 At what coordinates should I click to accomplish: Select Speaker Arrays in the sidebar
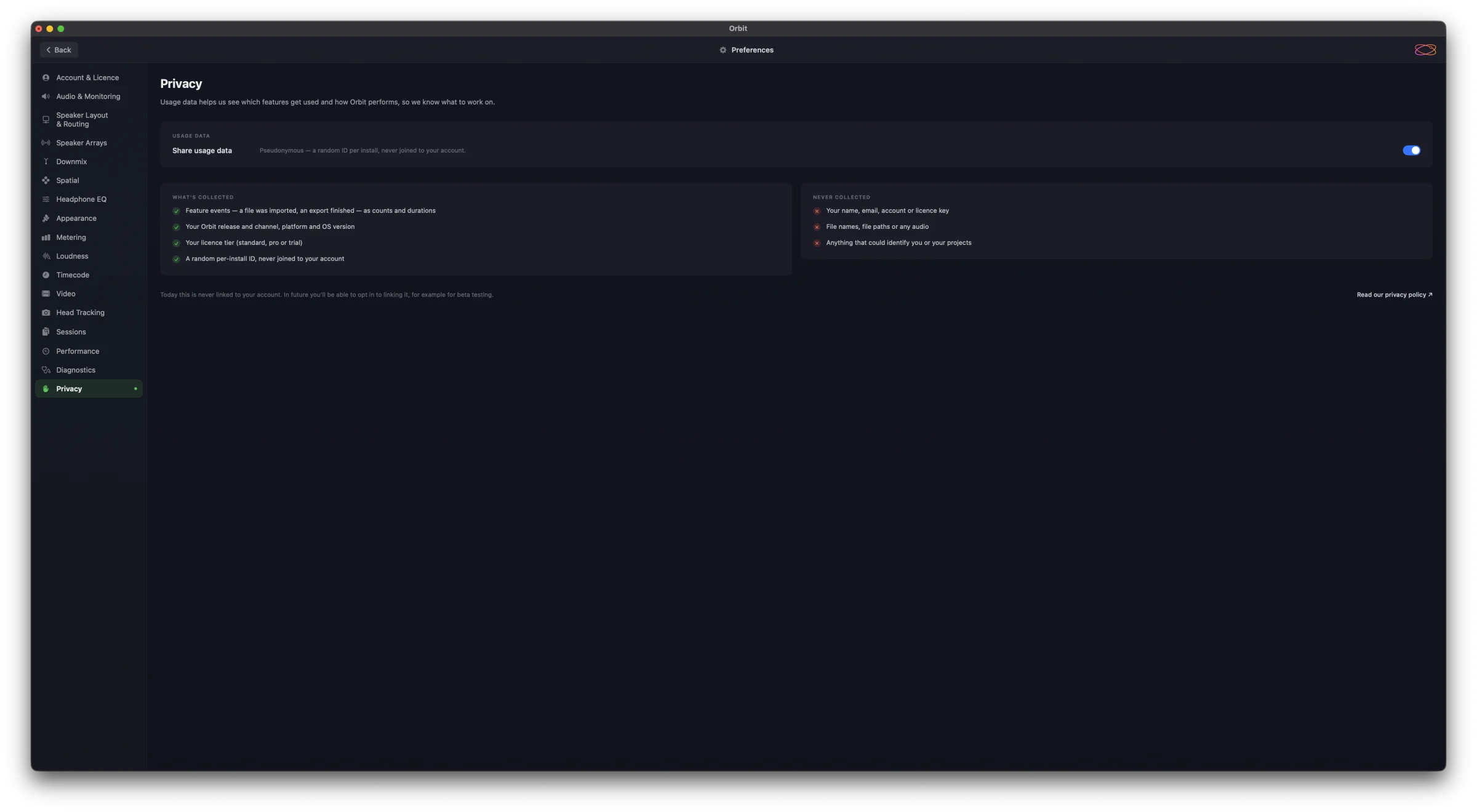click(x=89, y=143)
